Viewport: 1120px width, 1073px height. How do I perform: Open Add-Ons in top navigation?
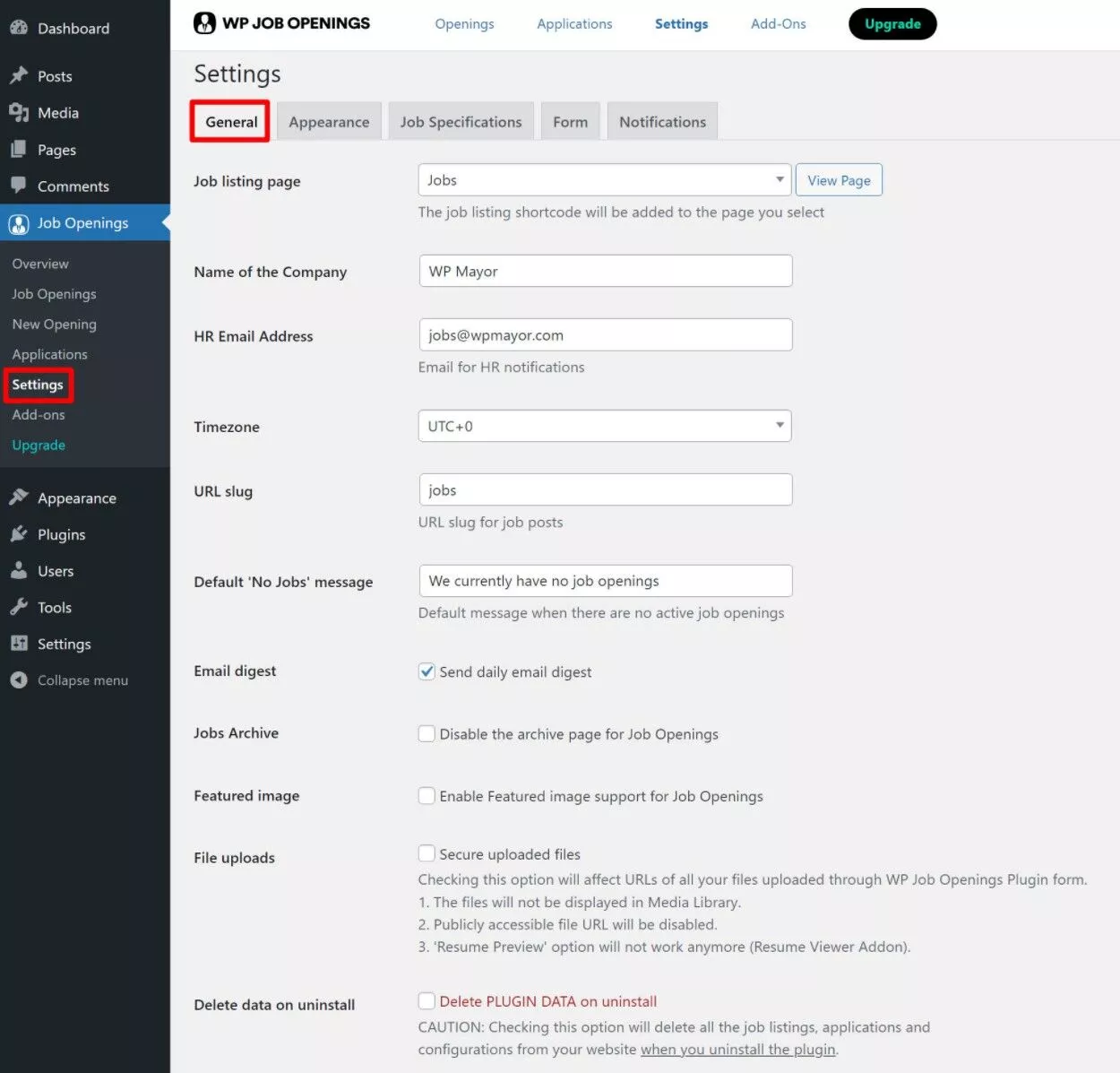pos(778,24)
